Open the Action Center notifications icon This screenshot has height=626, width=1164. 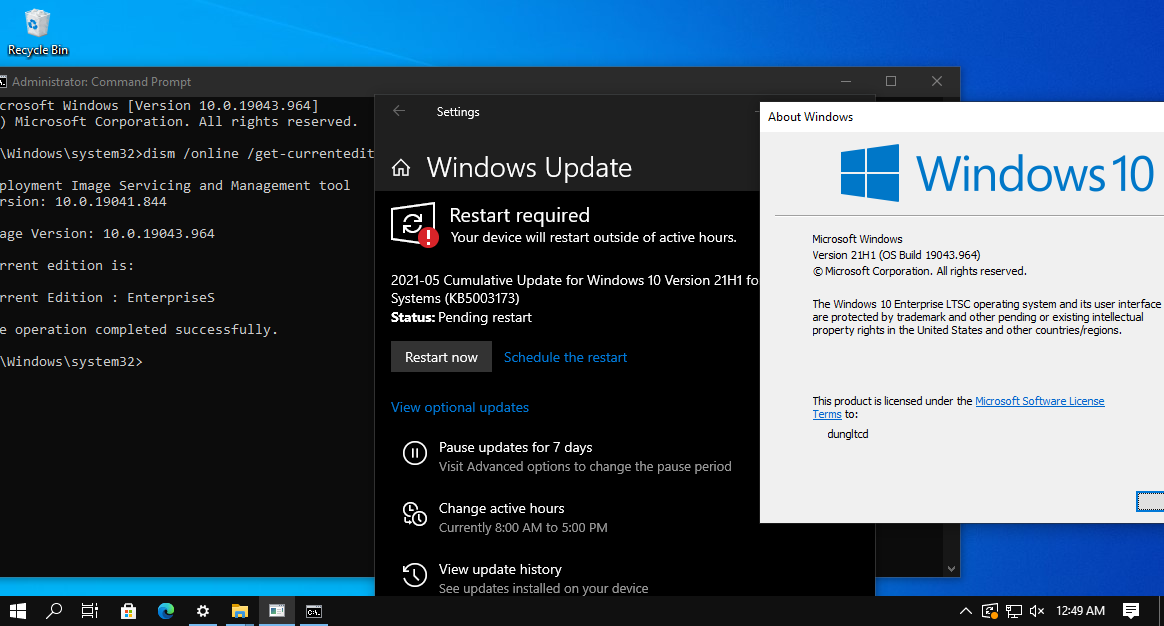pos(1131,610)
